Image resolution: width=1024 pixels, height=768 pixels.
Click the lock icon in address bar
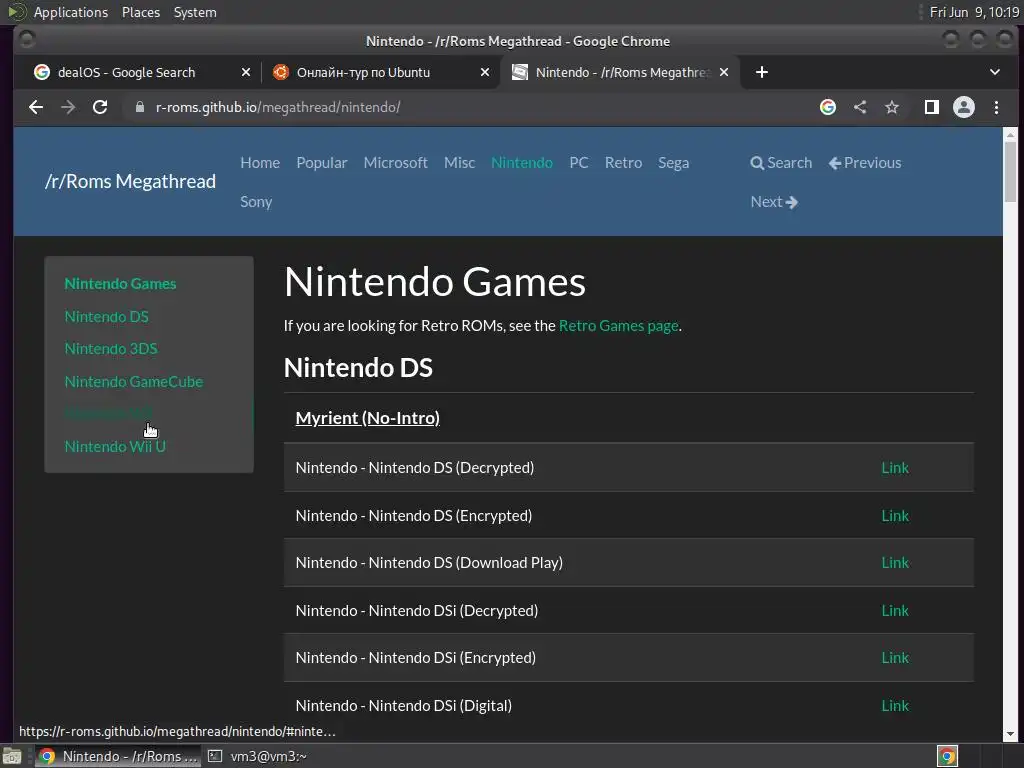tap(140, 107)
